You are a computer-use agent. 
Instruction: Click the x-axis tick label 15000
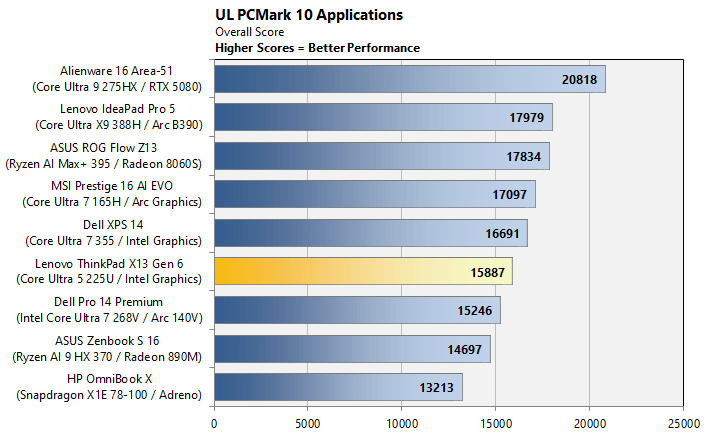coord(496,424)
